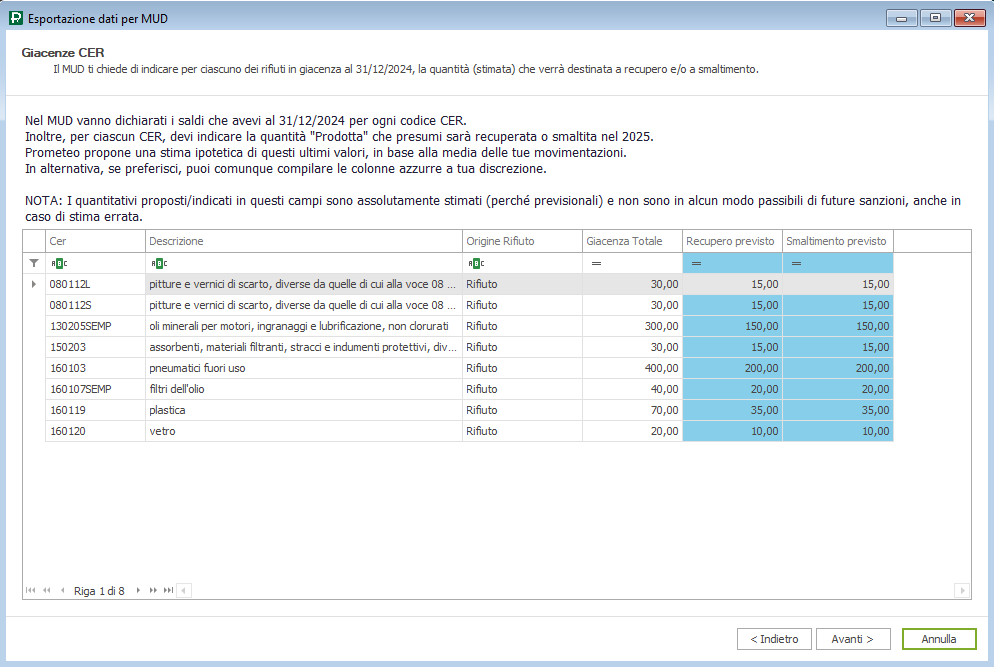Edit Smaltimento previsto value for vetro
994x667 pixels.
tap(837, 431)
